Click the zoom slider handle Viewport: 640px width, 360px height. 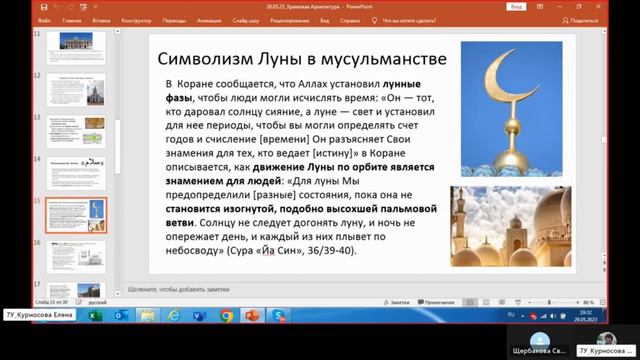(x=549, y=302)
